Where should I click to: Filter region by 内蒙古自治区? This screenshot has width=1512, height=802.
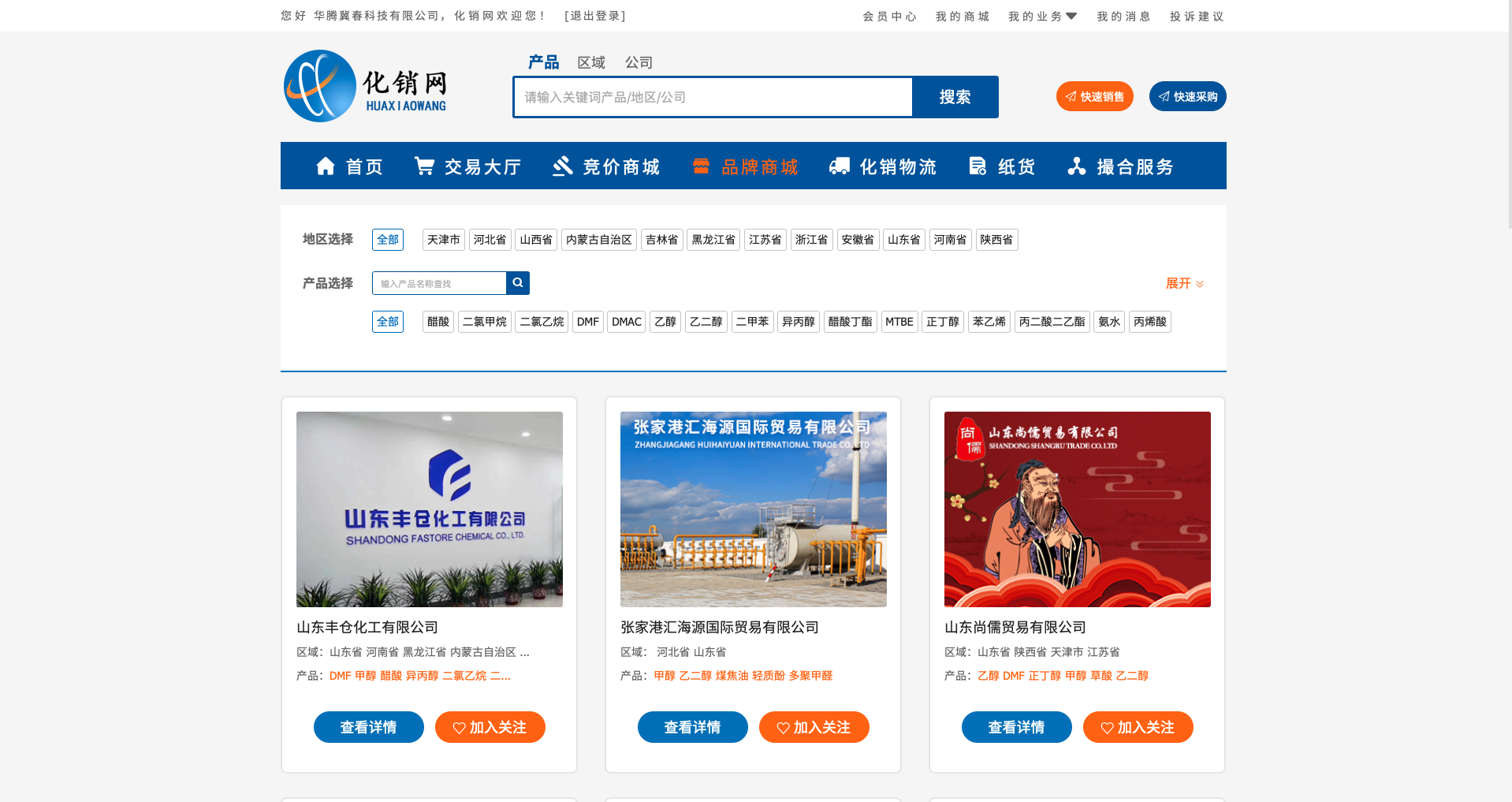599,240
